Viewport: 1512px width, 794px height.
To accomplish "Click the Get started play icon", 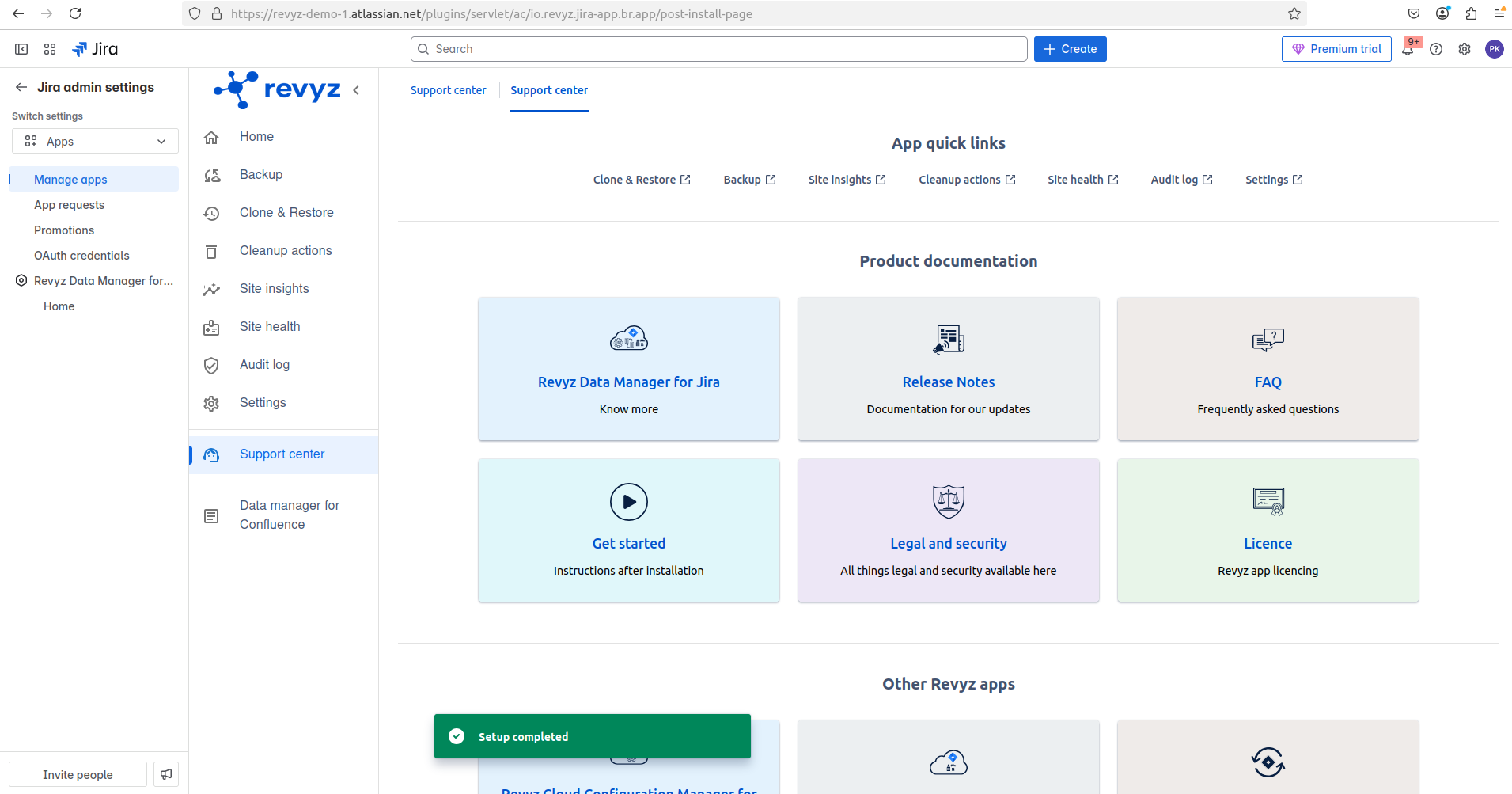I will 628,502.
